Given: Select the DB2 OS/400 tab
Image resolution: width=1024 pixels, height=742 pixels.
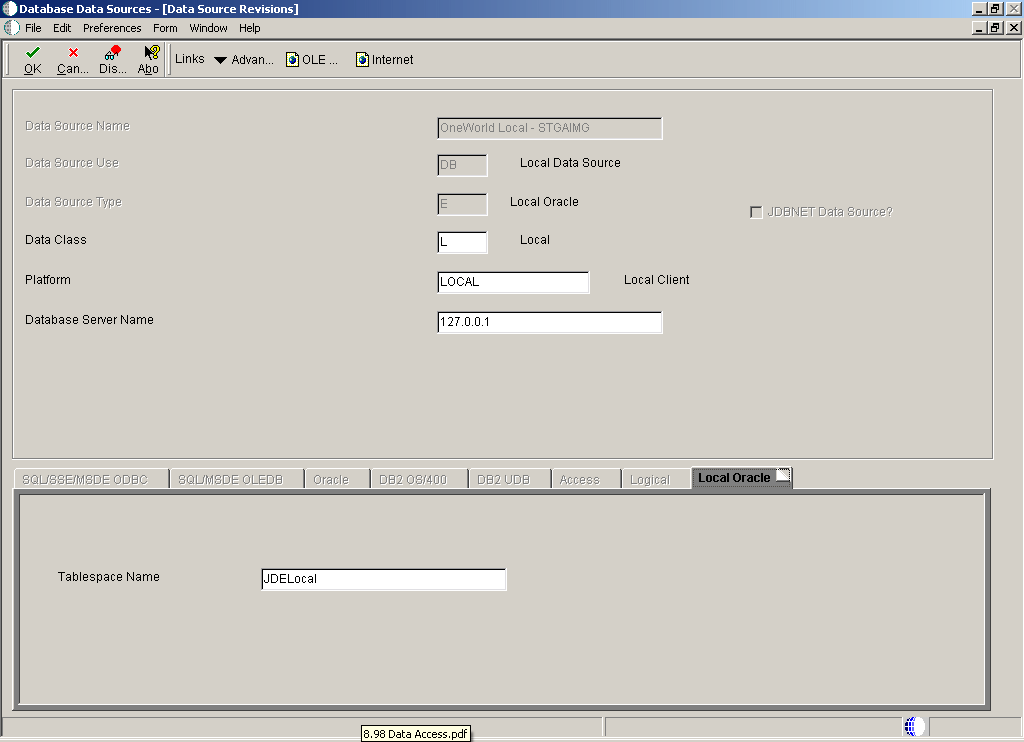Looking at the screenshot, I should (419, 479).
